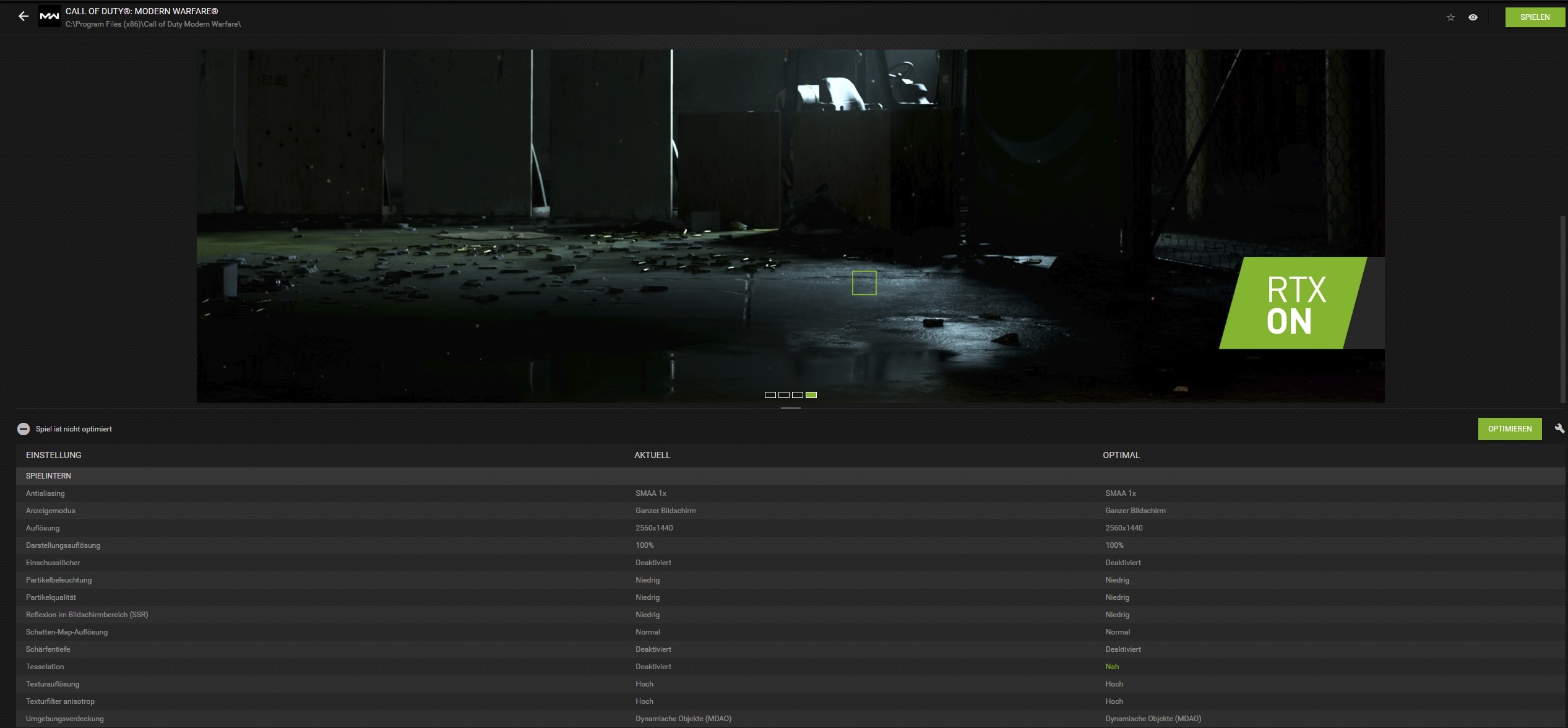Click the back arrow to return
The height and width of the screenshot is (728, 1568).
click(24, 17)
